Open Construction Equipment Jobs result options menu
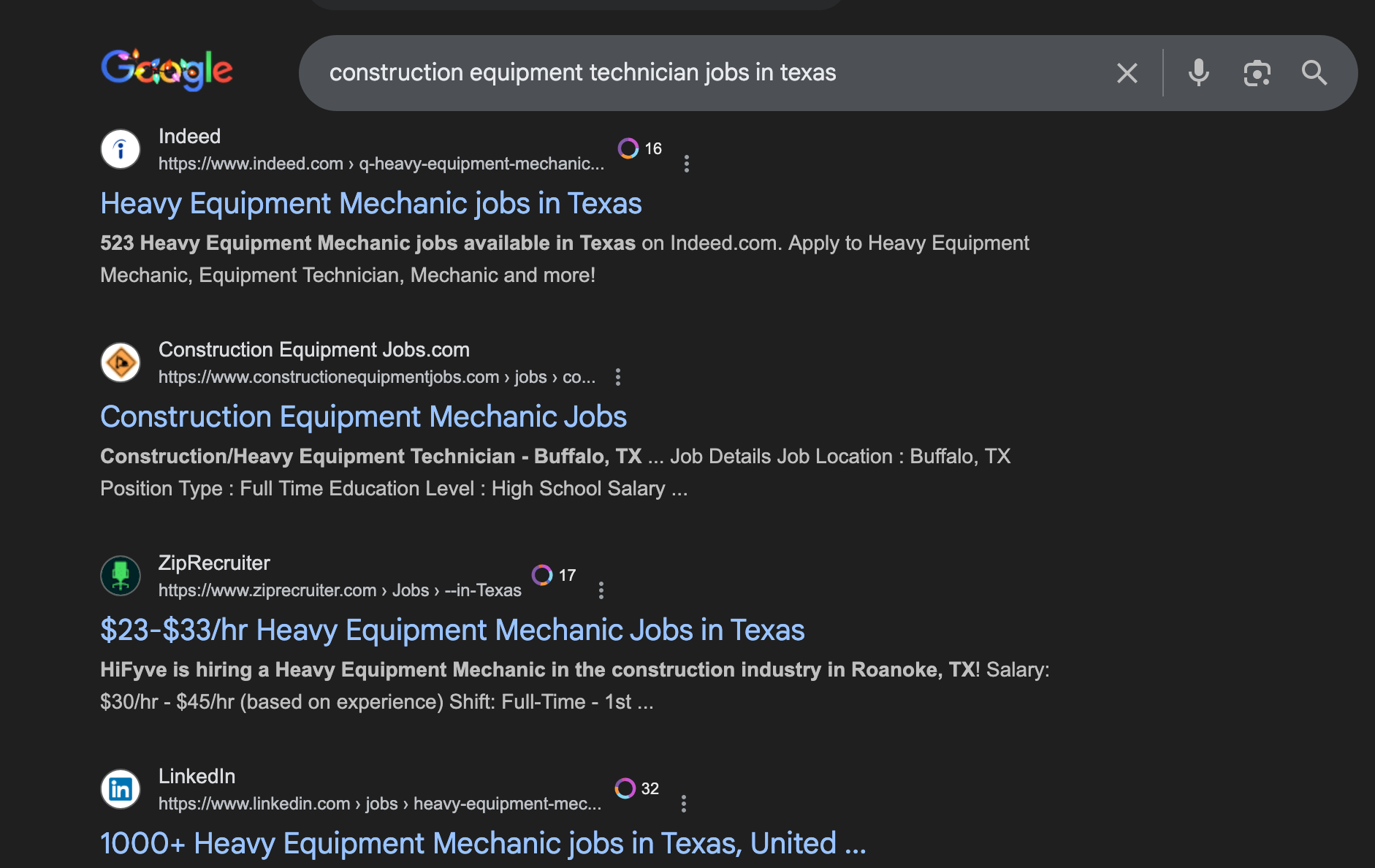Screen dimensions: 1375x868 point(618,377)
